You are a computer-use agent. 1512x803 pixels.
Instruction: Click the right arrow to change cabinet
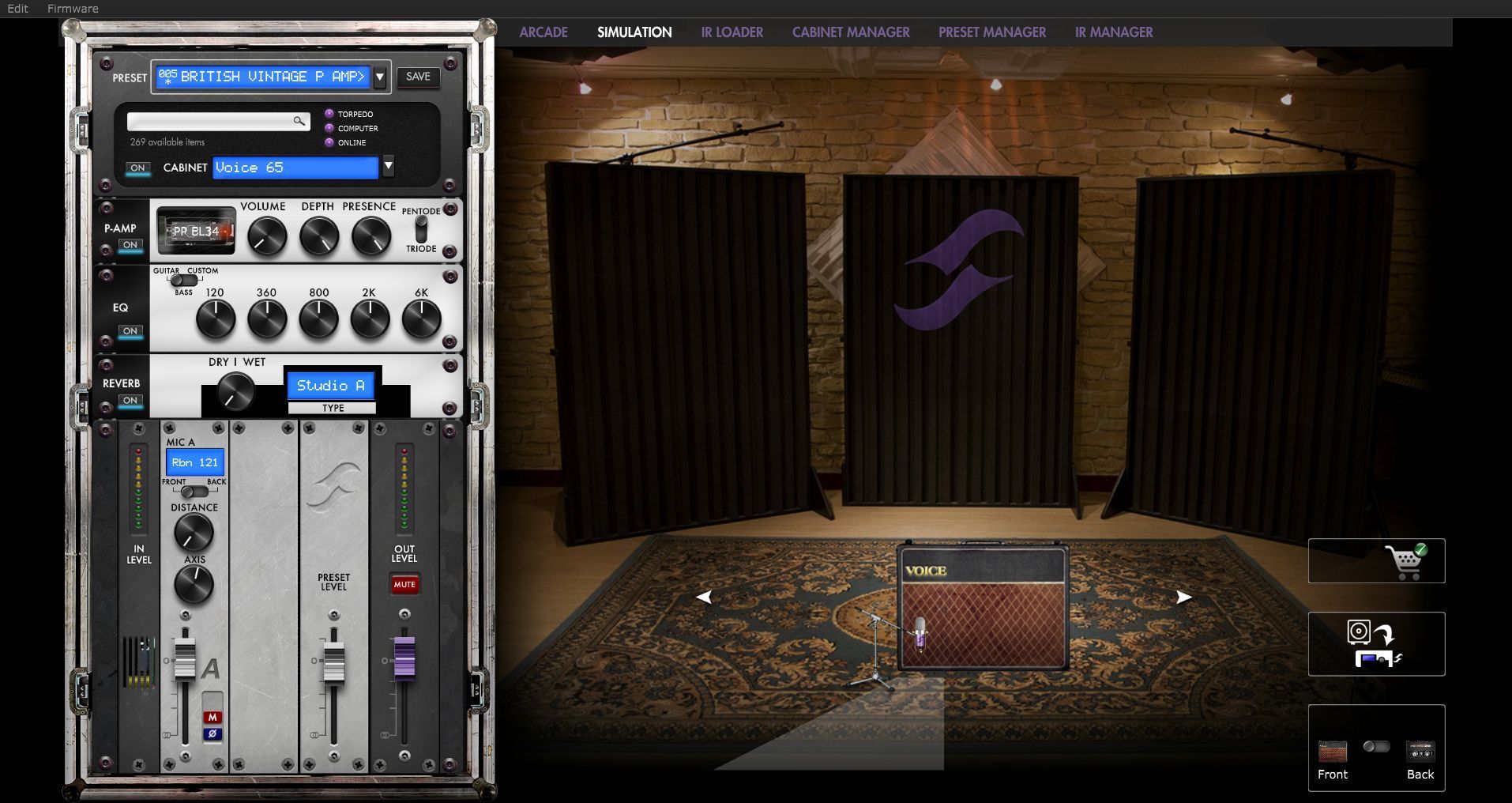click(1183, 598)
